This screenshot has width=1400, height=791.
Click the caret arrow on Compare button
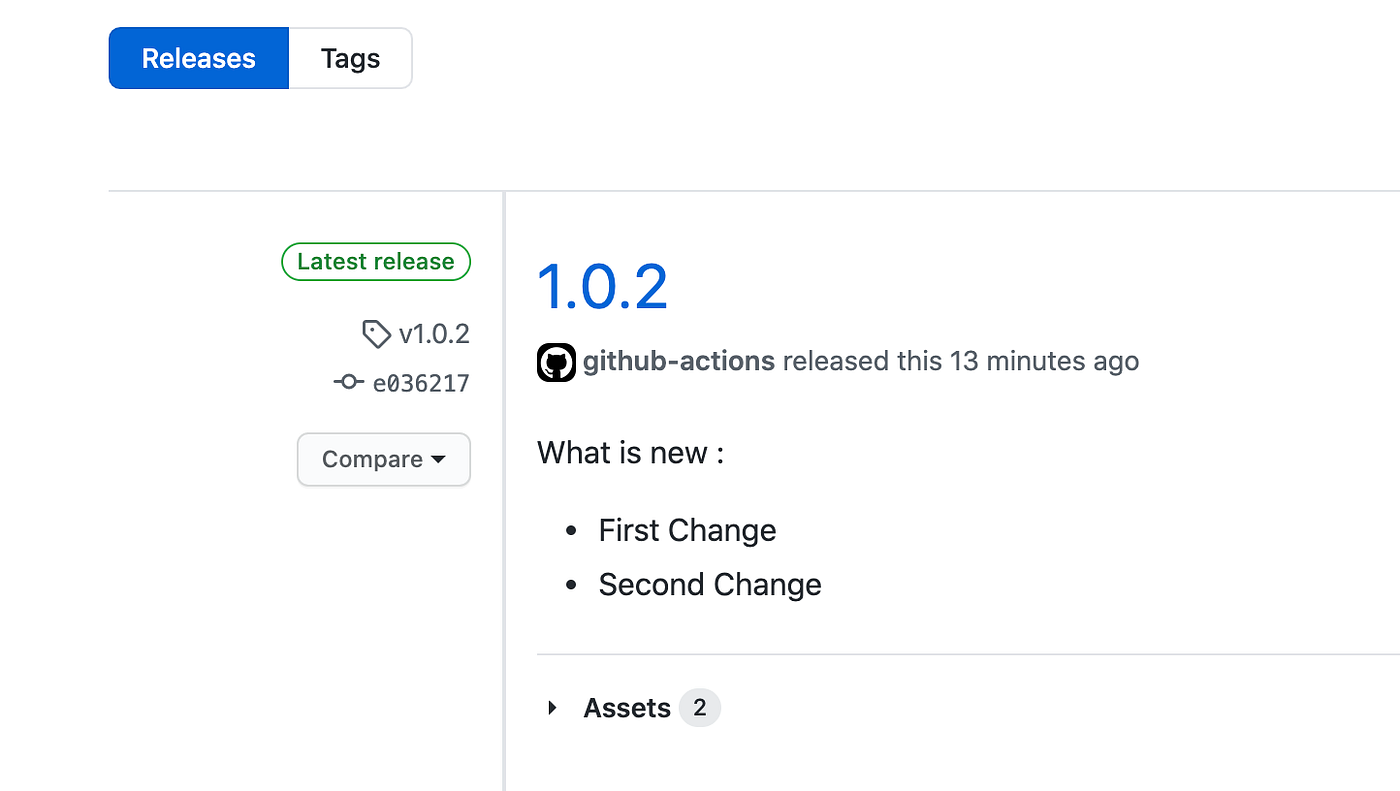click(438, 460)
